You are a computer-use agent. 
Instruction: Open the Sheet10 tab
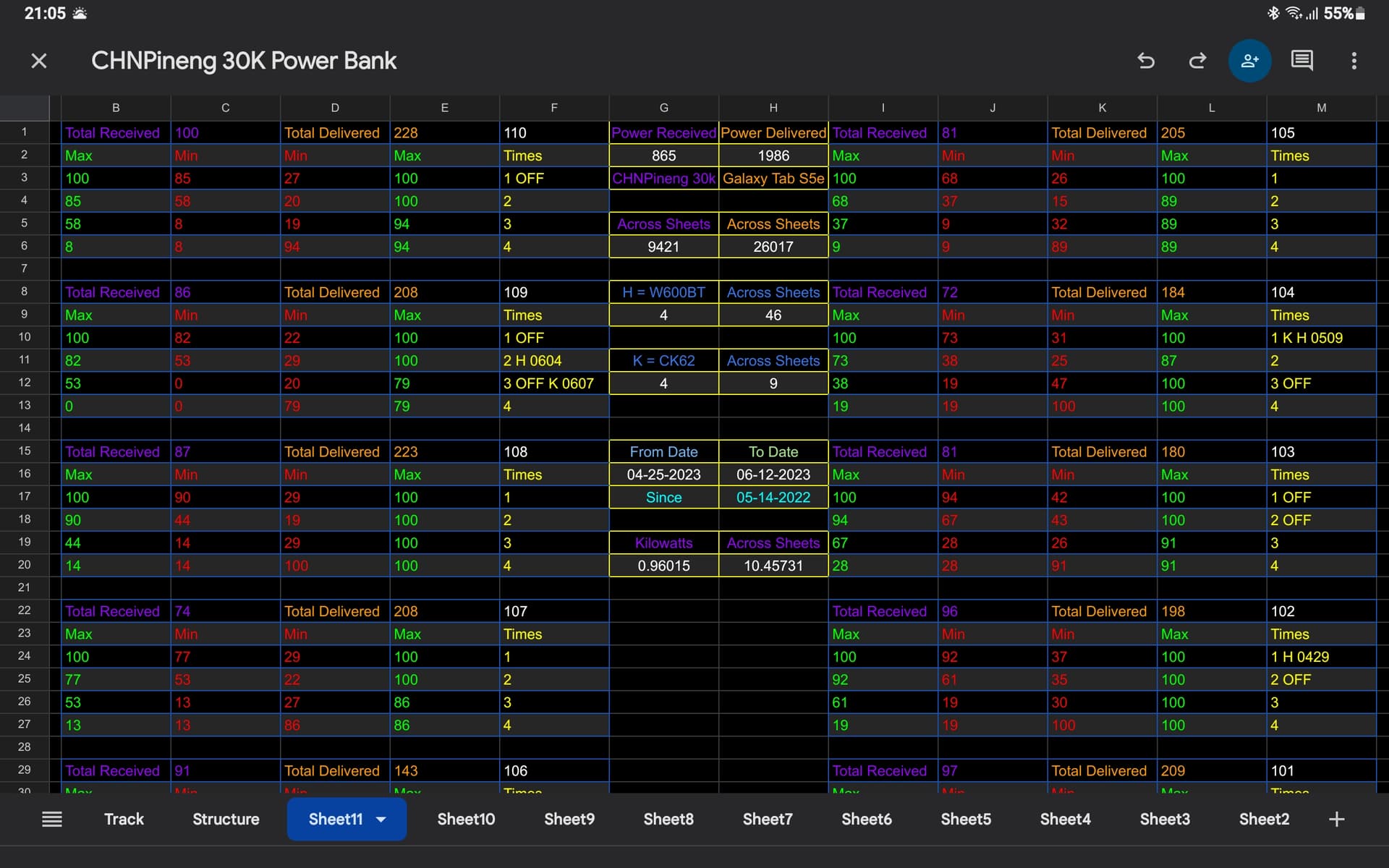[x=466, y=819]
